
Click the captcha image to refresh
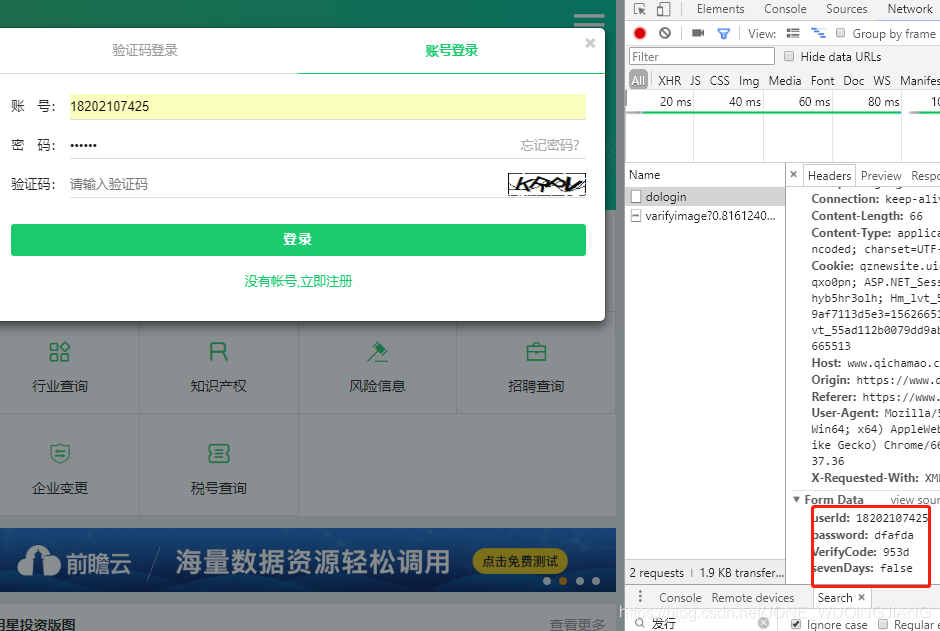tap(546, 184)
